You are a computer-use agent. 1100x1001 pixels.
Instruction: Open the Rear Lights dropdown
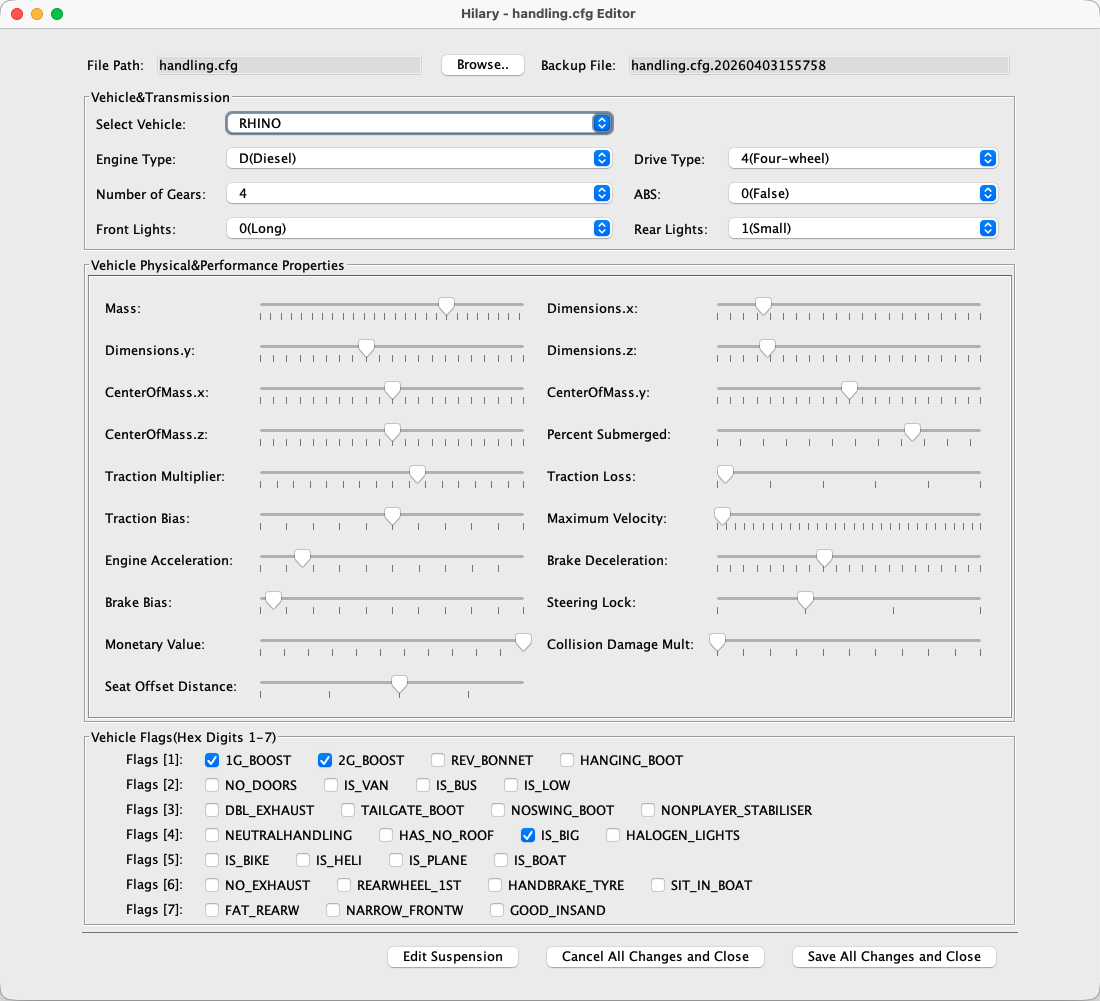click(862, 228)
